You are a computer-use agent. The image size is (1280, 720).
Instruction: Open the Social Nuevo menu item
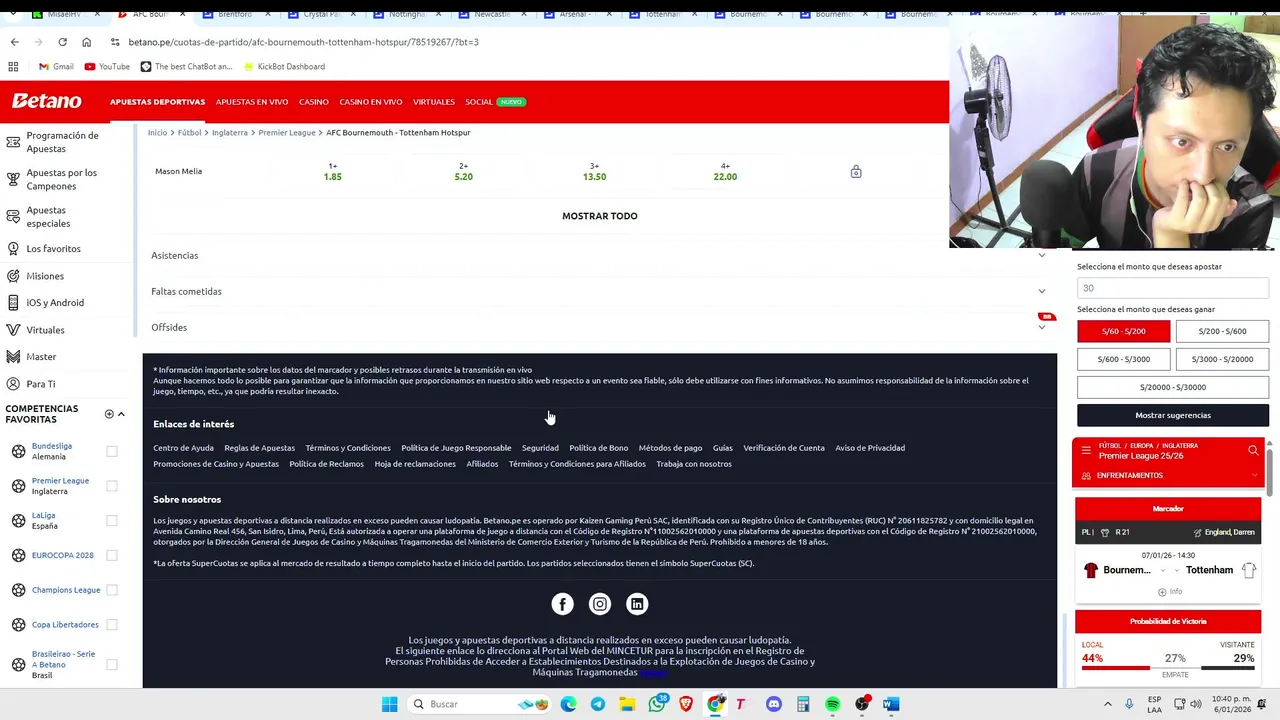tap(495, 102)
